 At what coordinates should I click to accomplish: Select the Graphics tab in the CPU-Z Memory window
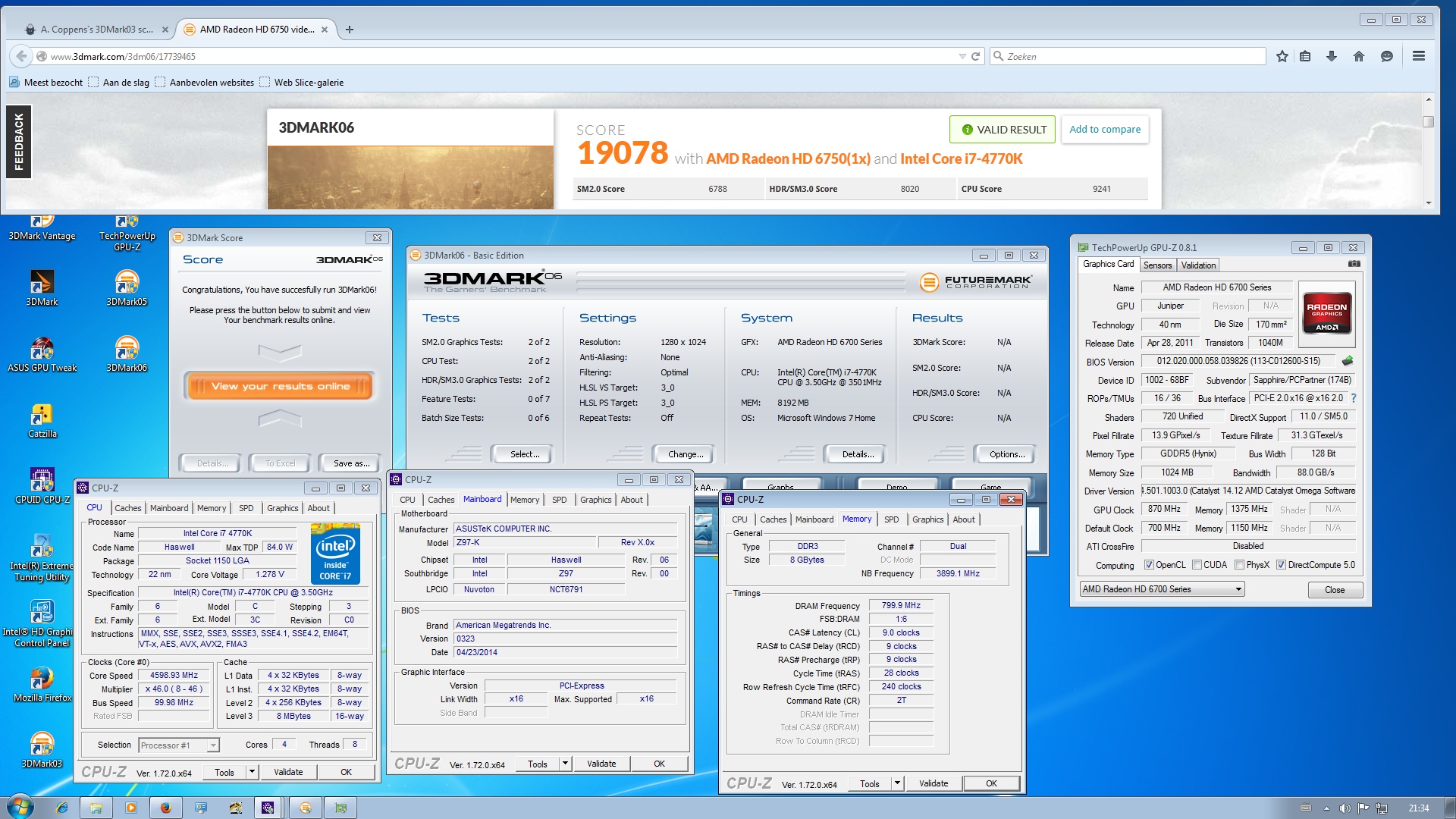928,519
